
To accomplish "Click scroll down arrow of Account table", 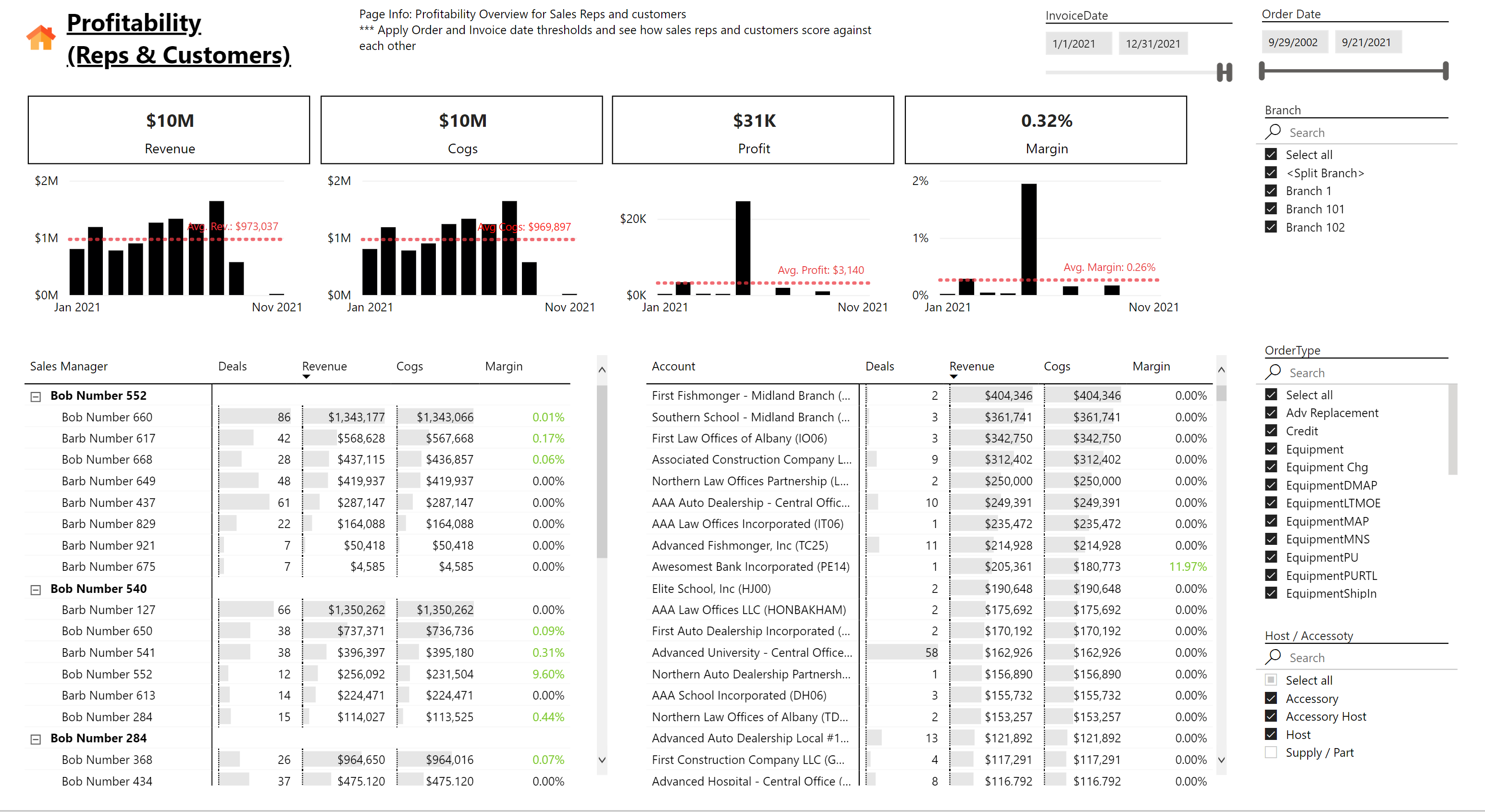I will pyautogui.click(x=1221, y=760).
